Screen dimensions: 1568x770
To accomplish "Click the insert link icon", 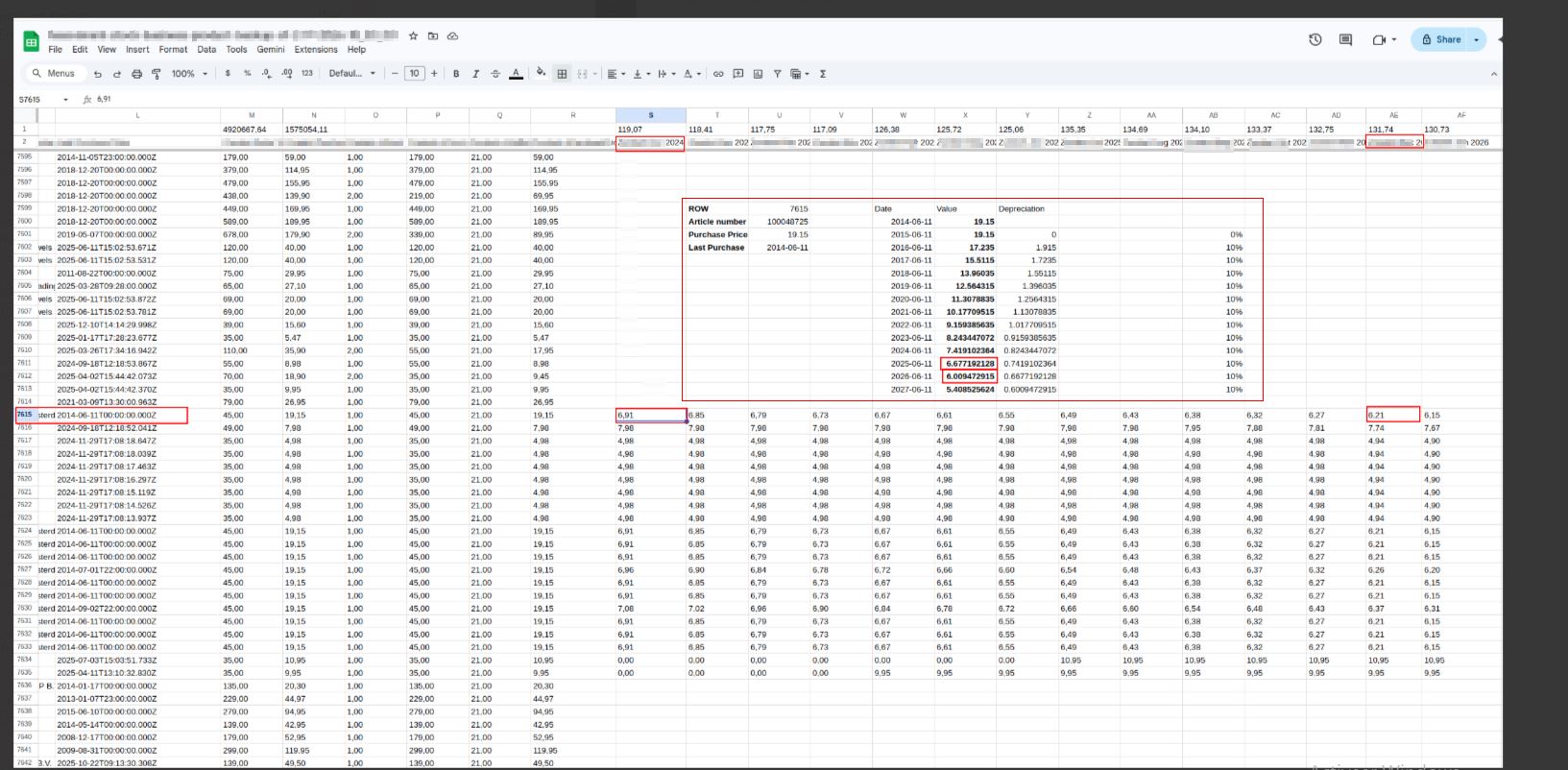I will pos(717,74).
